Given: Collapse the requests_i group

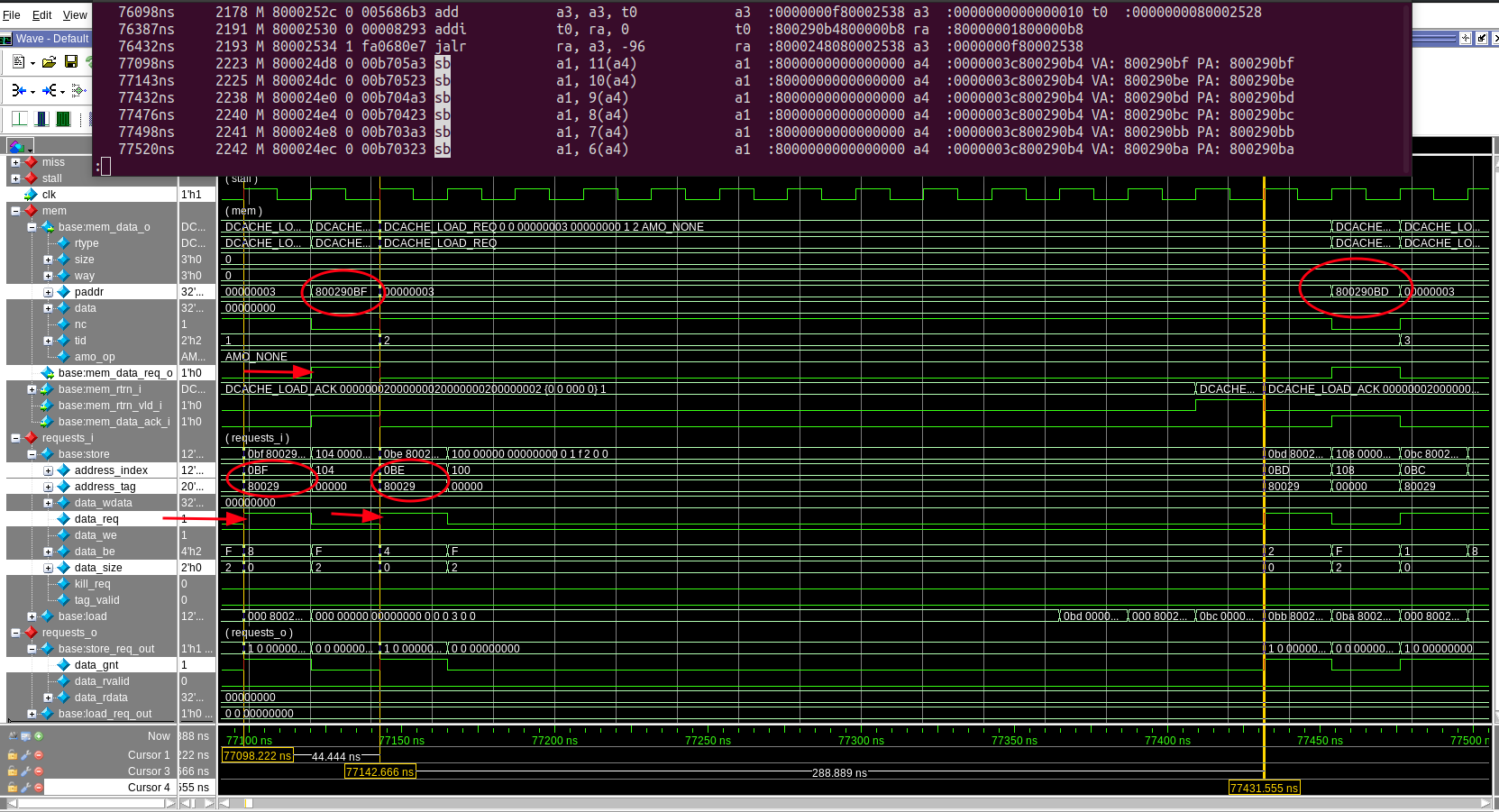Looking at the screenshot, I should pyautogui.click(x=15, y=438).
